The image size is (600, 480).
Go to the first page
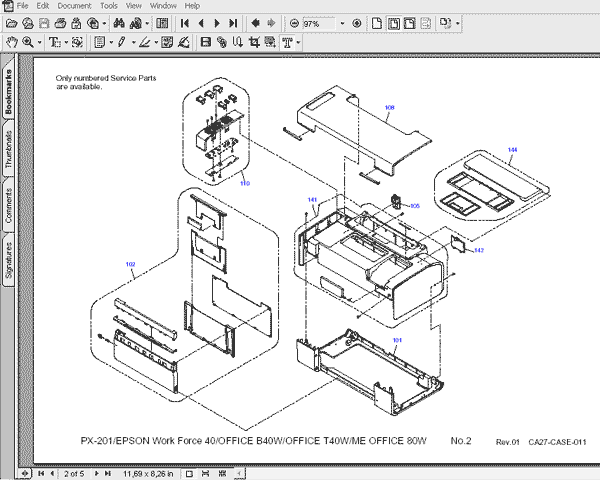(185, 23)
